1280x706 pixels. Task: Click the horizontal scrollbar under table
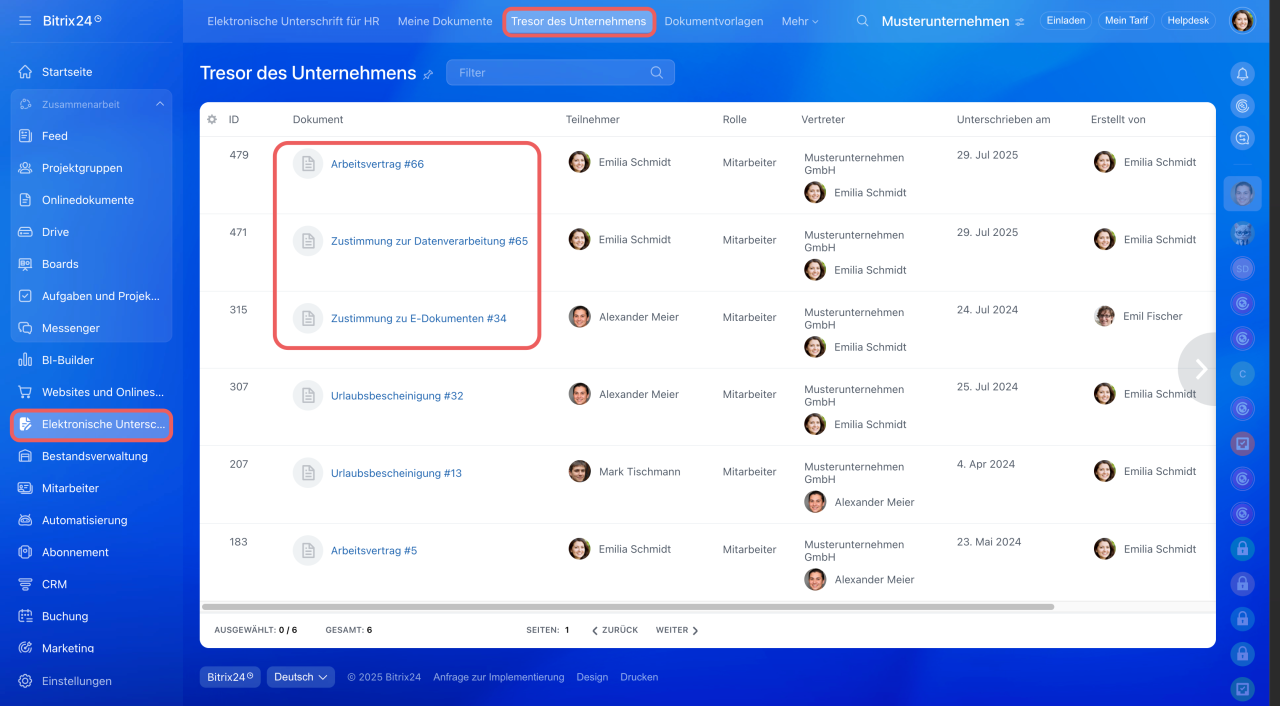tap(628, 606)
